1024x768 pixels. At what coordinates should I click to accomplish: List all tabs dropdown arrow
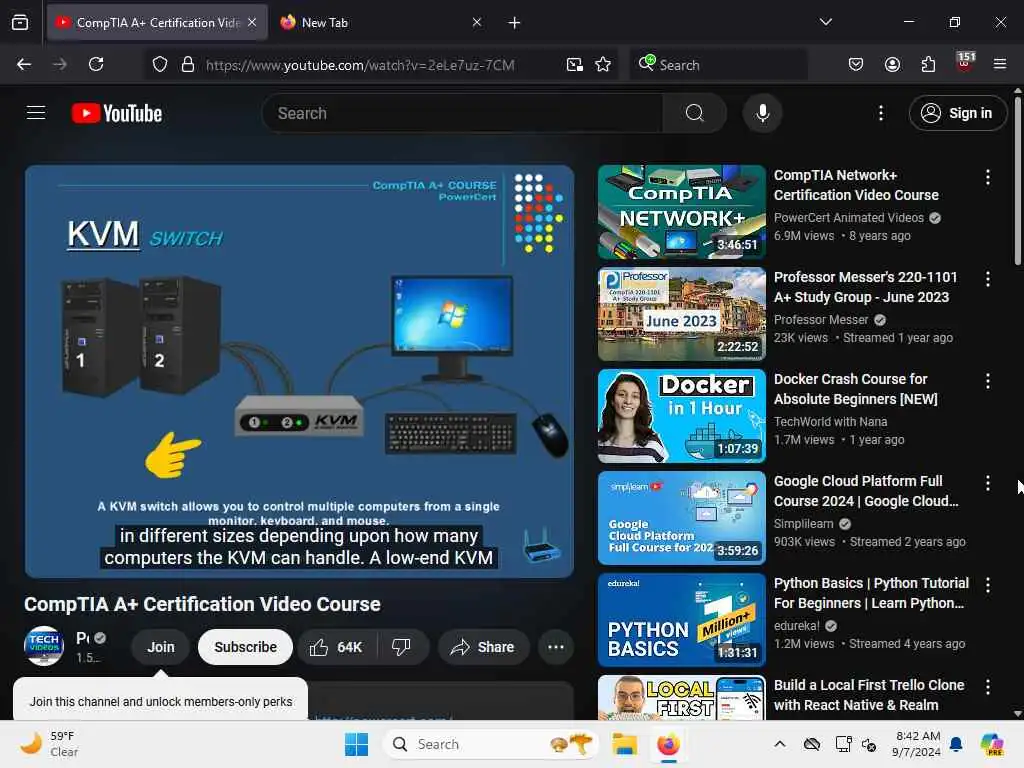tap(825, 22)
